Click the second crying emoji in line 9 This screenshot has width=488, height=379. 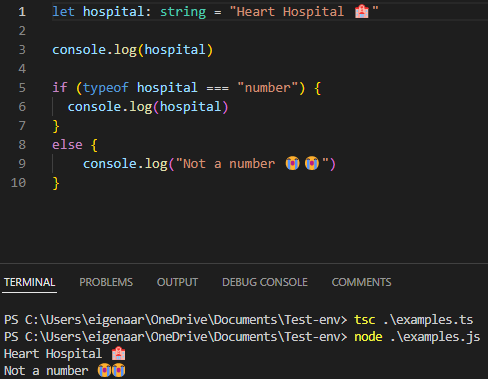(312, 163)
